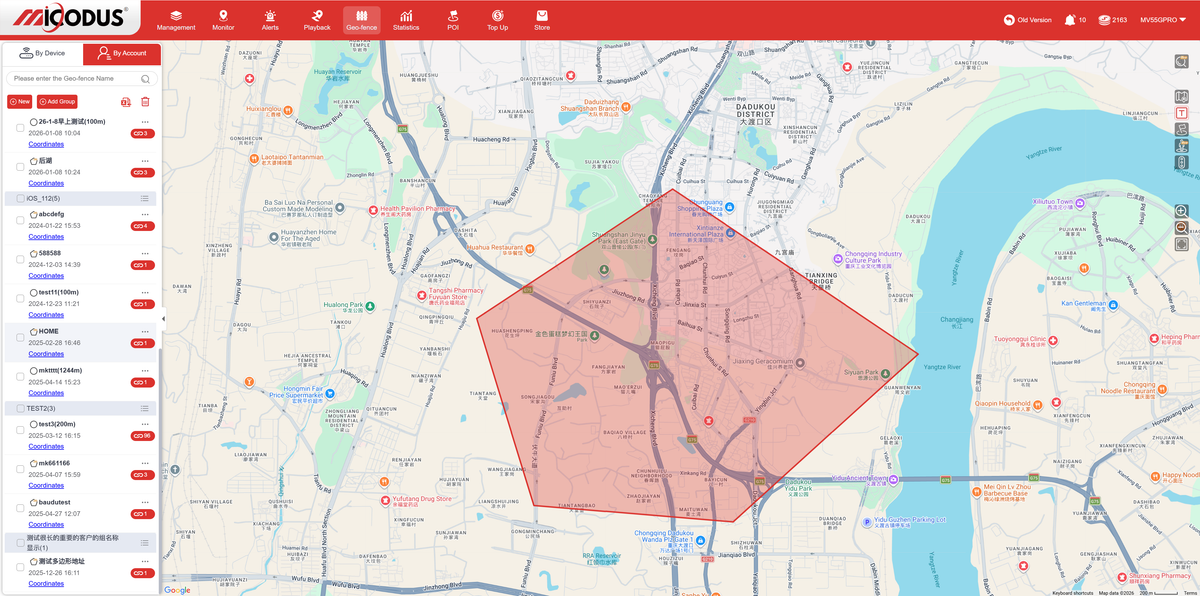Click linked devices badge for HOME
Image resolution: width=1200 pixels, height=596 pixels.
pos(142,343)
